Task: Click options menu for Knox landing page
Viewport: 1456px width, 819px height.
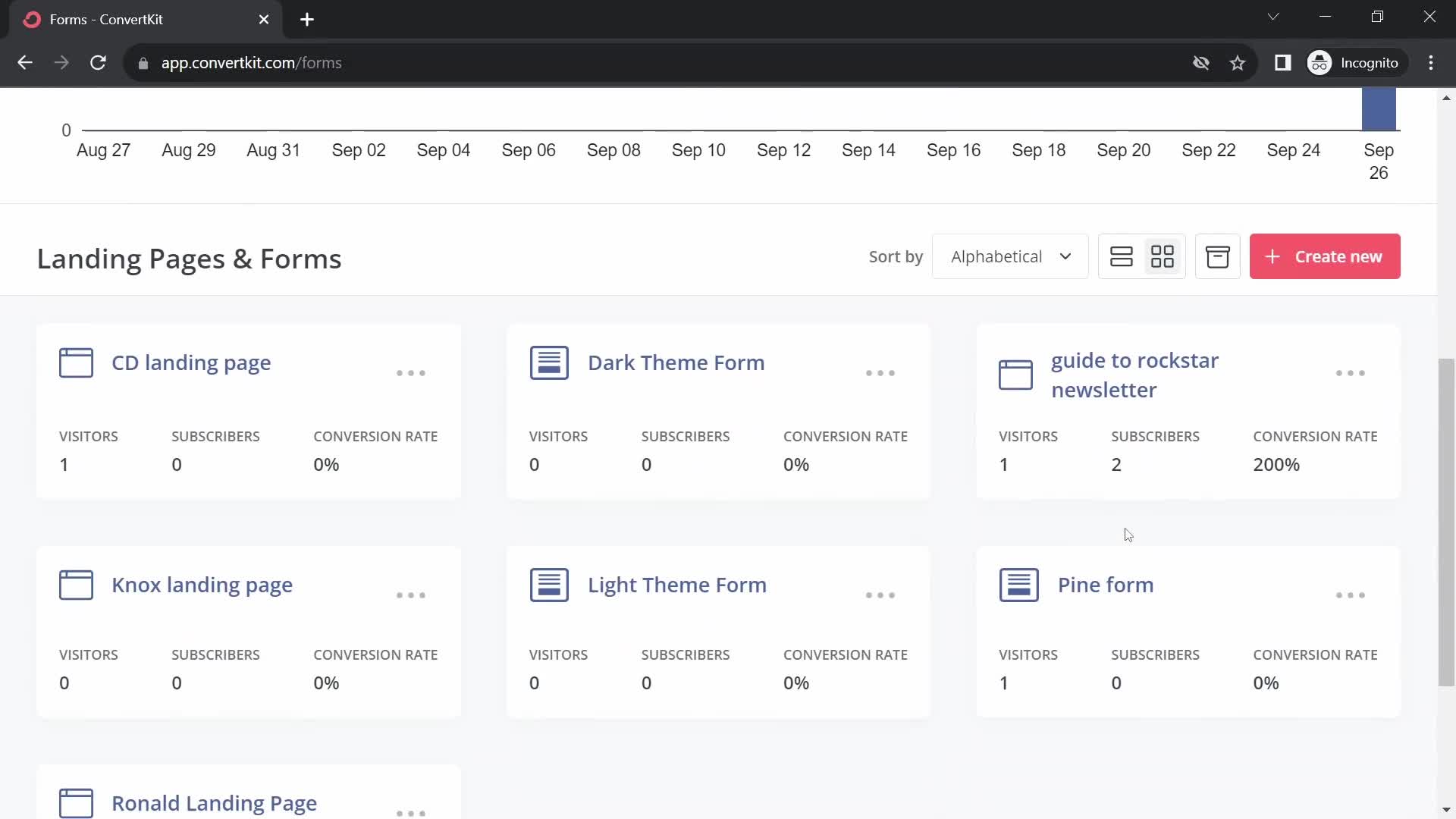Action: [x=411, y=594]
